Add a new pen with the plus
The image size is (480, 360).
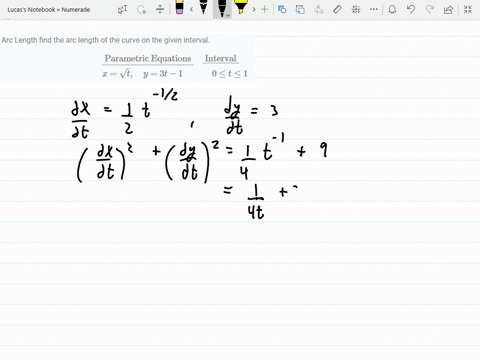265,9
